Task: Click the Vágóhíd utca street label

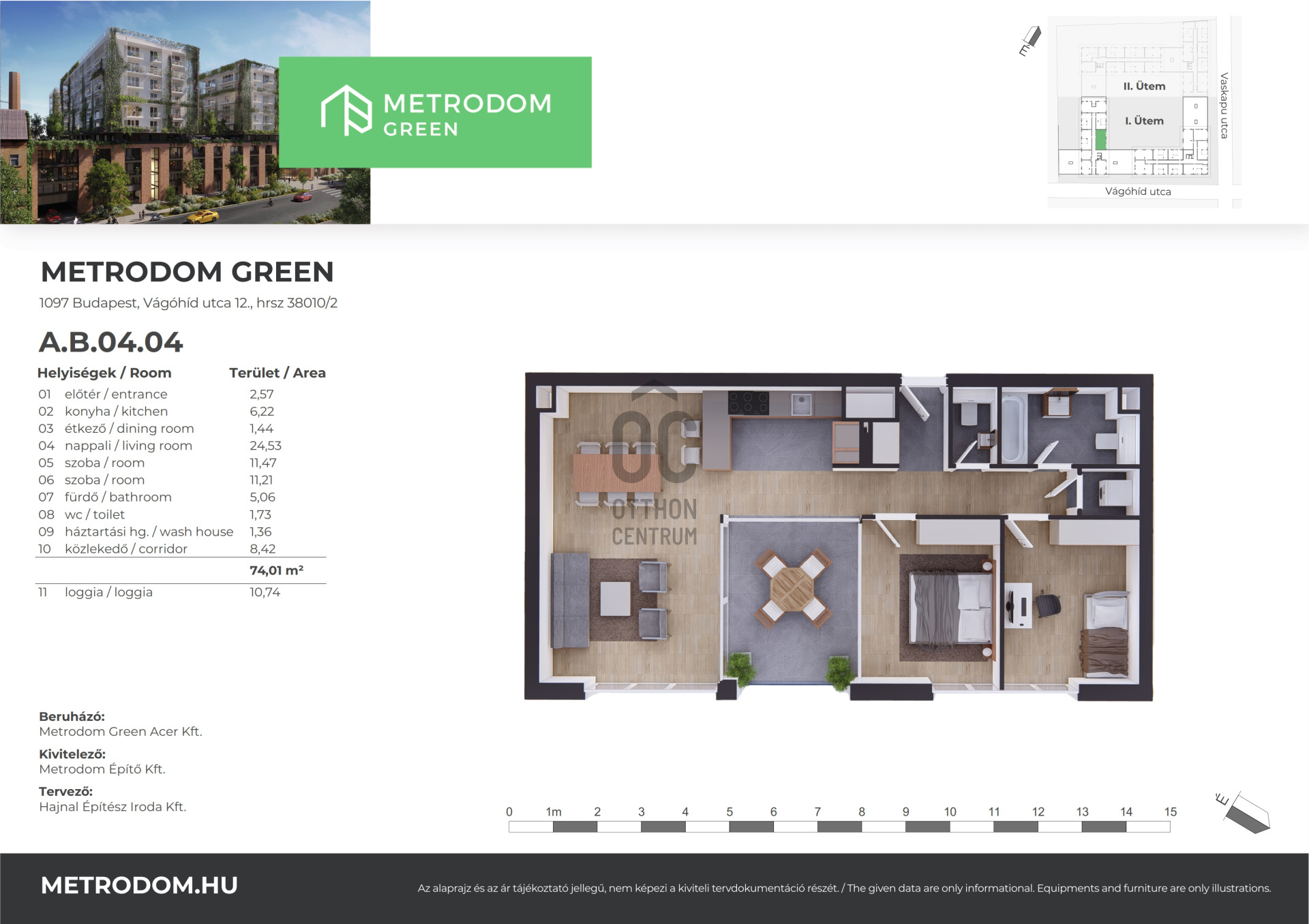Action: coord(1138,191)
